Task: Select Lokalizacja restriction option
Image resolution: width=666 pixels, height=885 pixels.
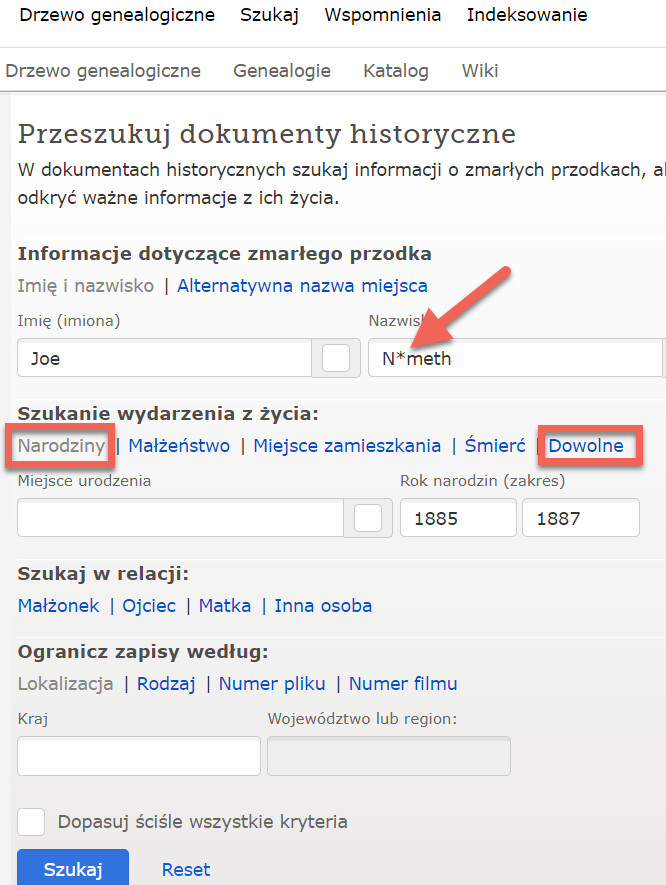Action: (65, 684)
